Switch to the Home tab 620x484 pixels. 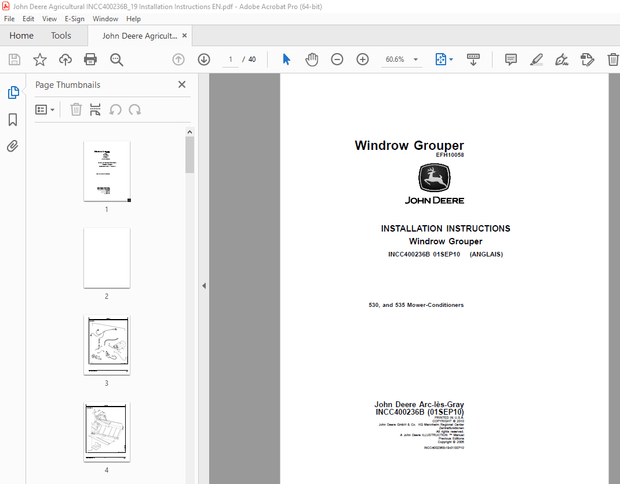(x=21, y=36)
